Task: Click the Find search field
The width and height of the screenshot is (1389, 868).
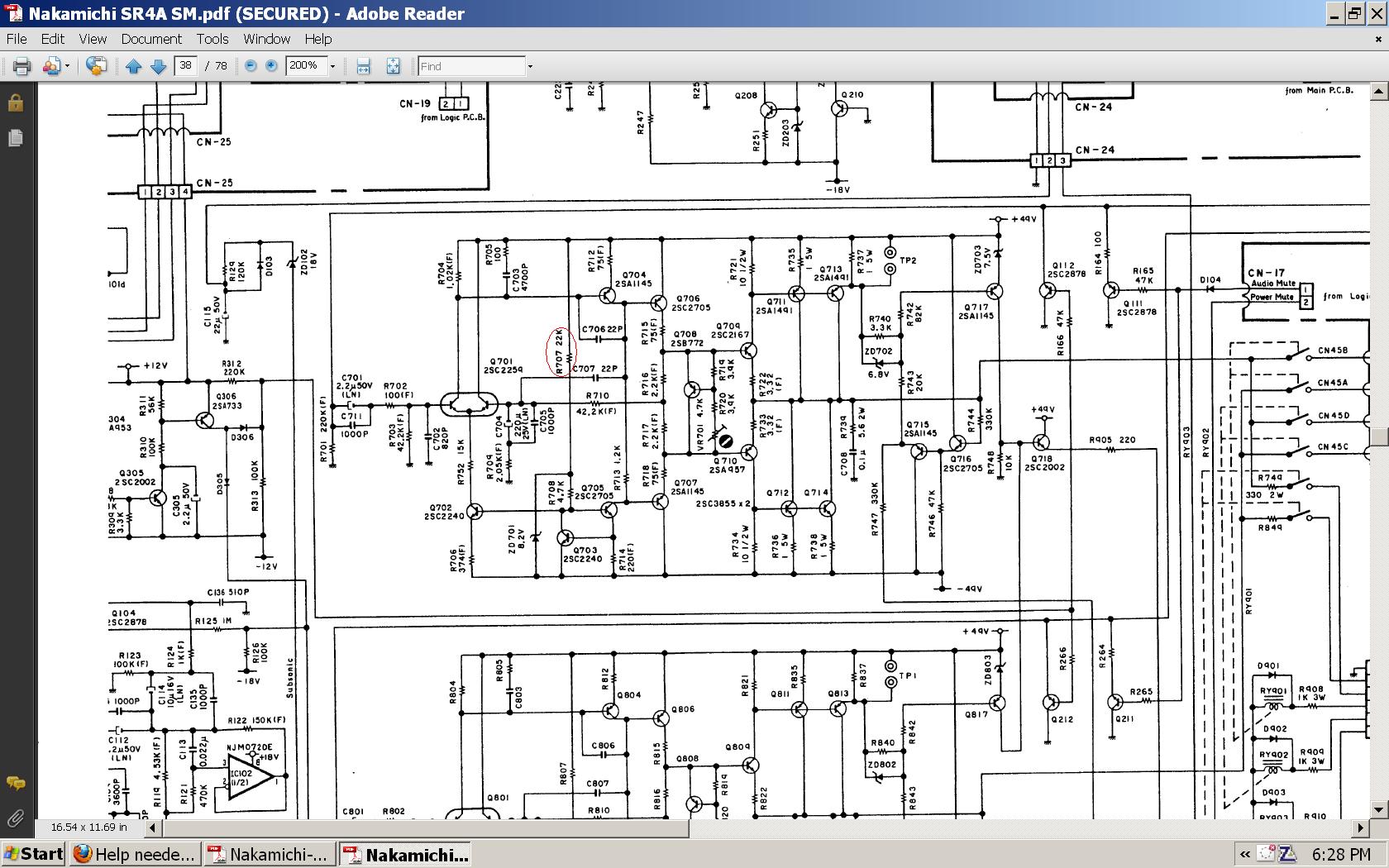Action: point(471,66)
